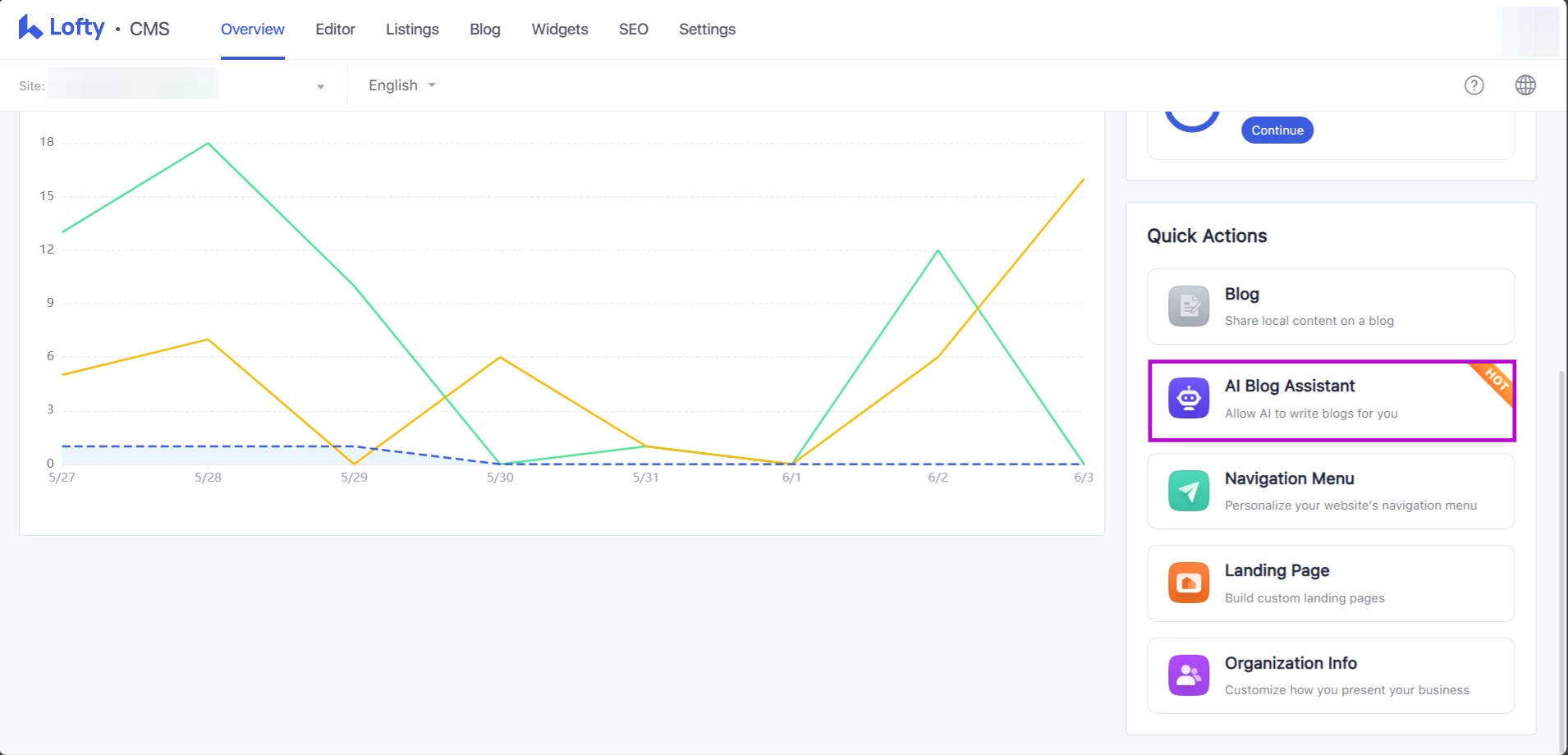
Task: Click the 6/2 peak on green line
Action: [x=938, y=251]
